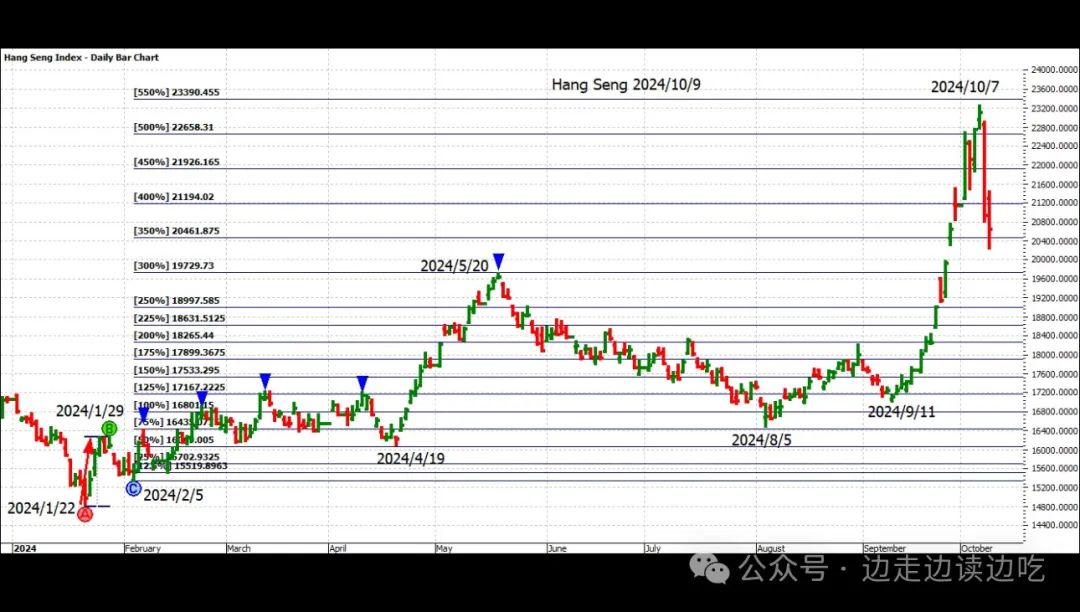The image size is (1080, 612).
Task: Click the 16000.0000 price axis value
Action: pos(1055,450)
